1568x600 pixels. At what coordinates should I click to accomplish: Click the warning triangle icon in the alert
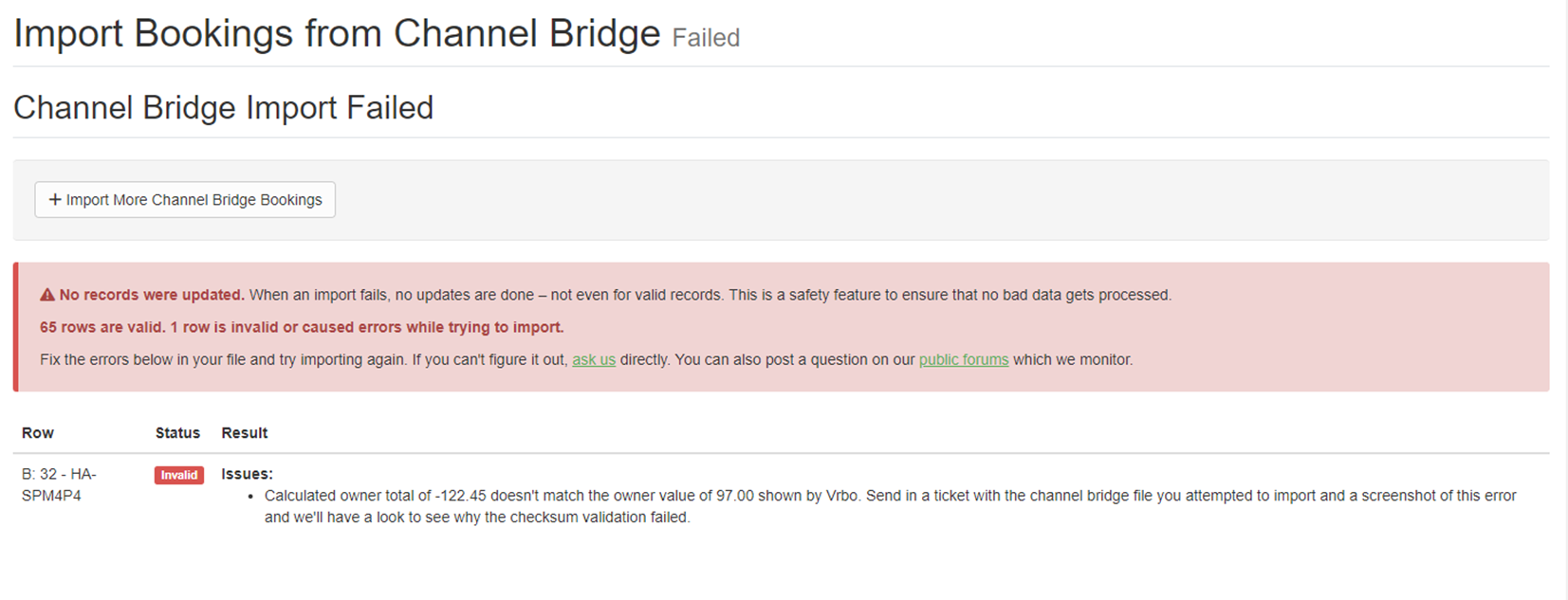click(x=47, y=296)
